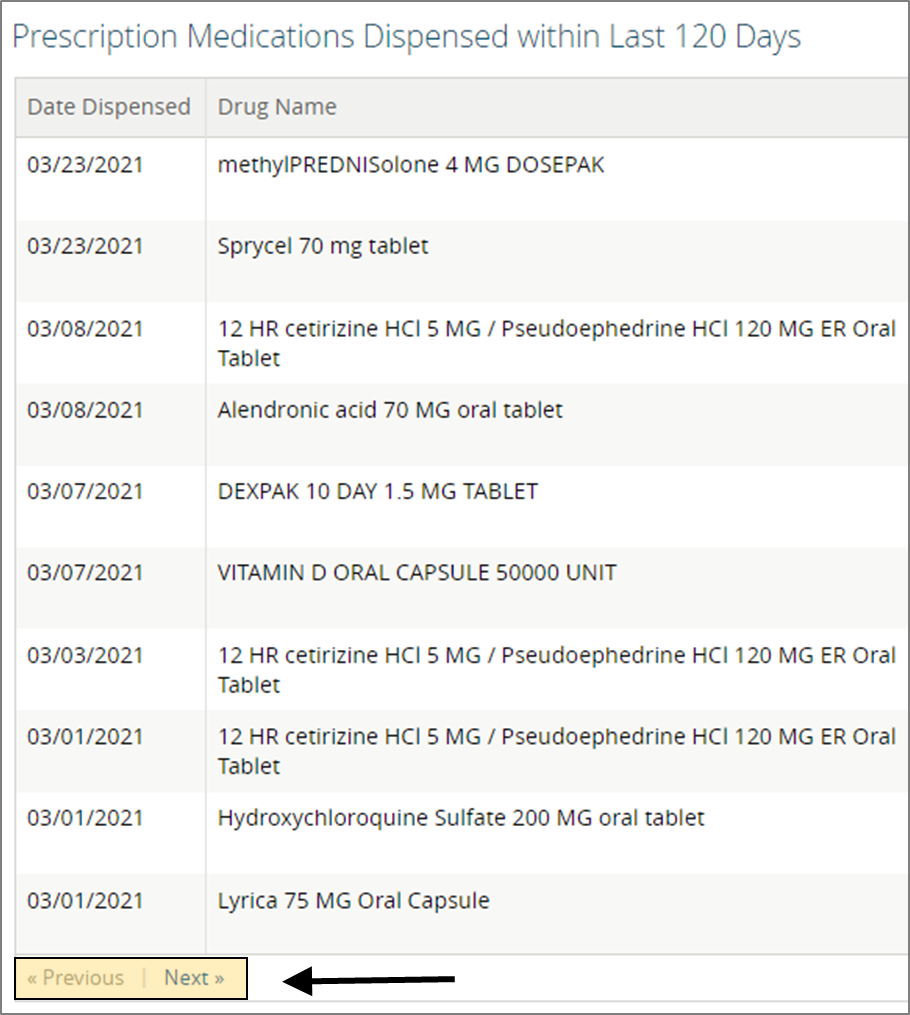This screenshot has width=910, height=1015.
Task: Click the Prescription Medications Dispensed page heading
Action: point(406,37)
